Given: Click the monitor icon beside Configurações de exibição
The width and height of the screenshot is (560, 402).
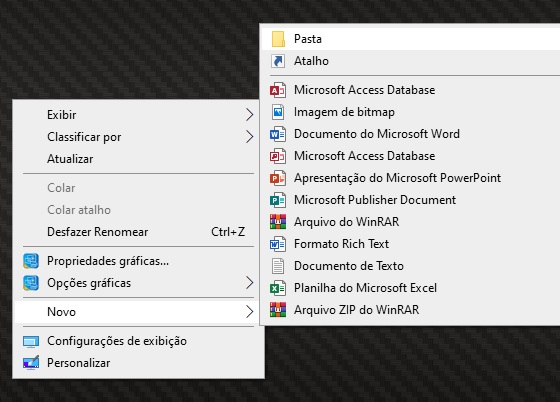Looking at the screenshot, I should pyautogui.click(x=31, y=341).
